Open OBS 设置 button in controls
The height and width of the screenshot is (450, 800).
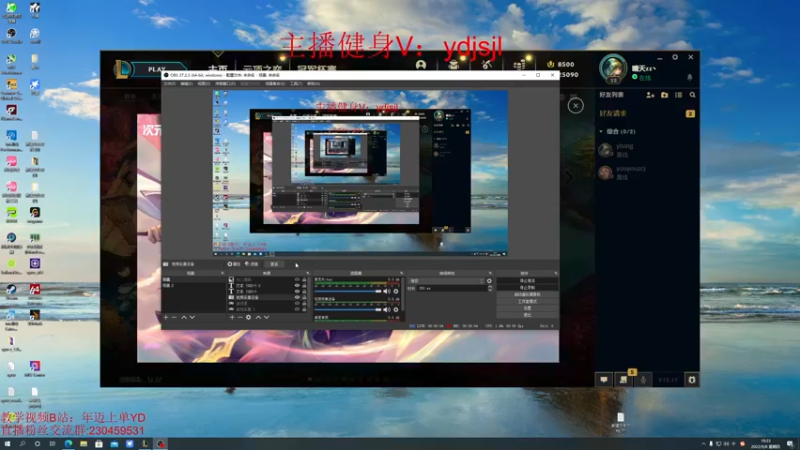[x=527, y=308]
